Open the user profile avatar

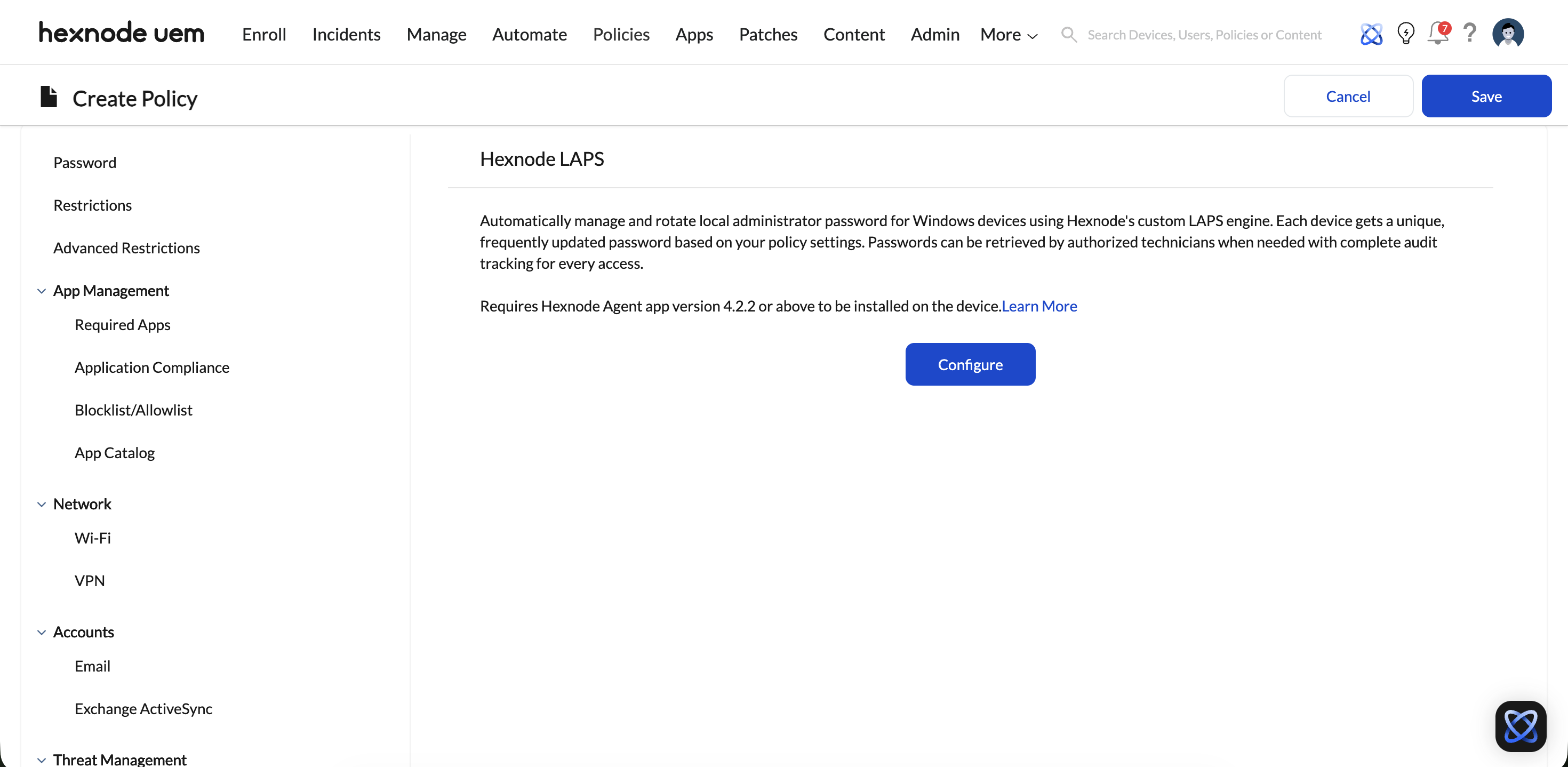pyautogui.click(x=1508, y=34)
